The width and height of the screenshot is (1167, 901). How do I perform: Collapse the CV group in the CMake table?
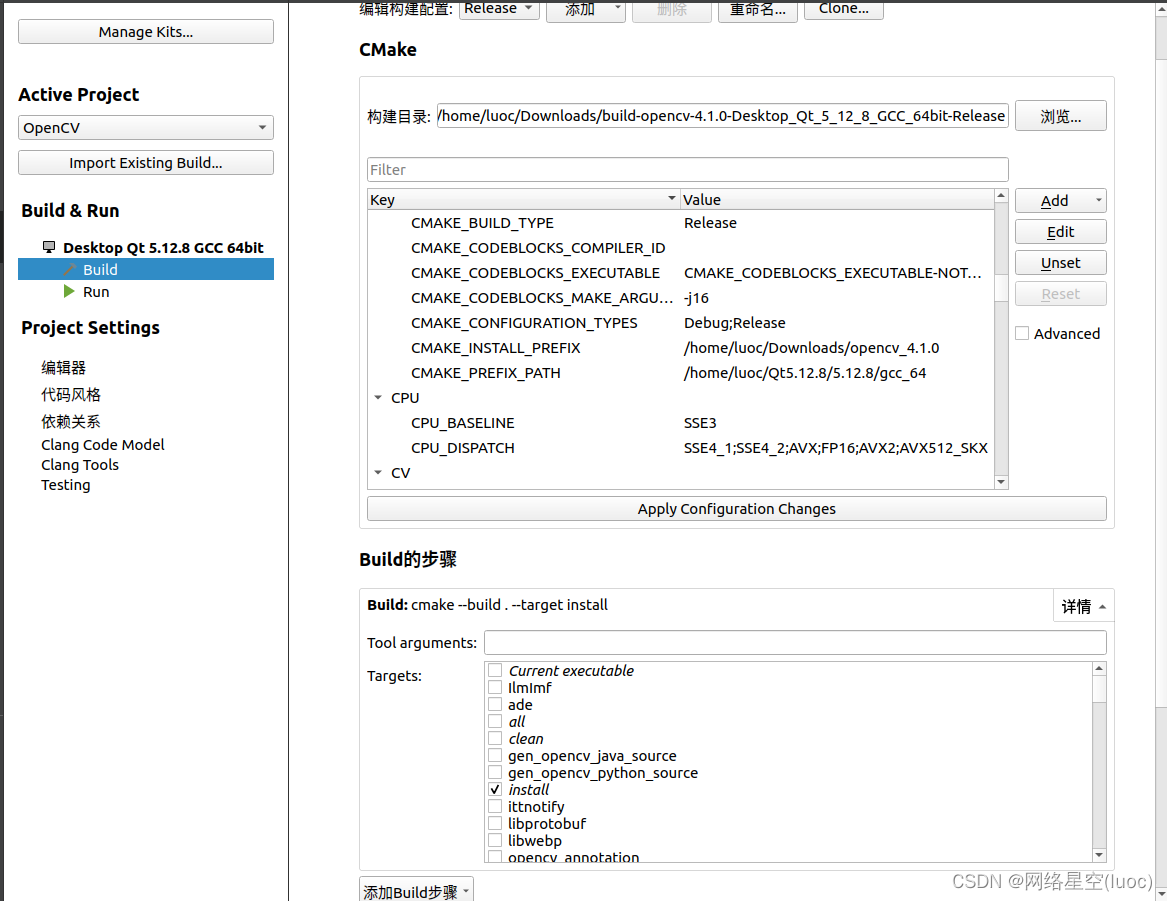pyautogui.click(x=378, y=473)
